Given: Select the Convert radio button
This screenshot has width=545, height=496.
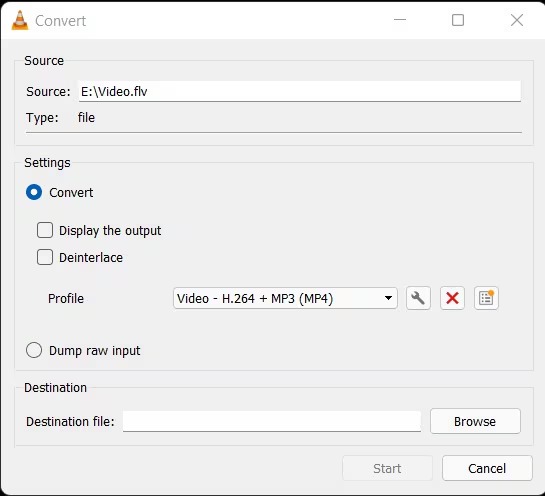Looking at the screenshot, I should click(34, 192).
